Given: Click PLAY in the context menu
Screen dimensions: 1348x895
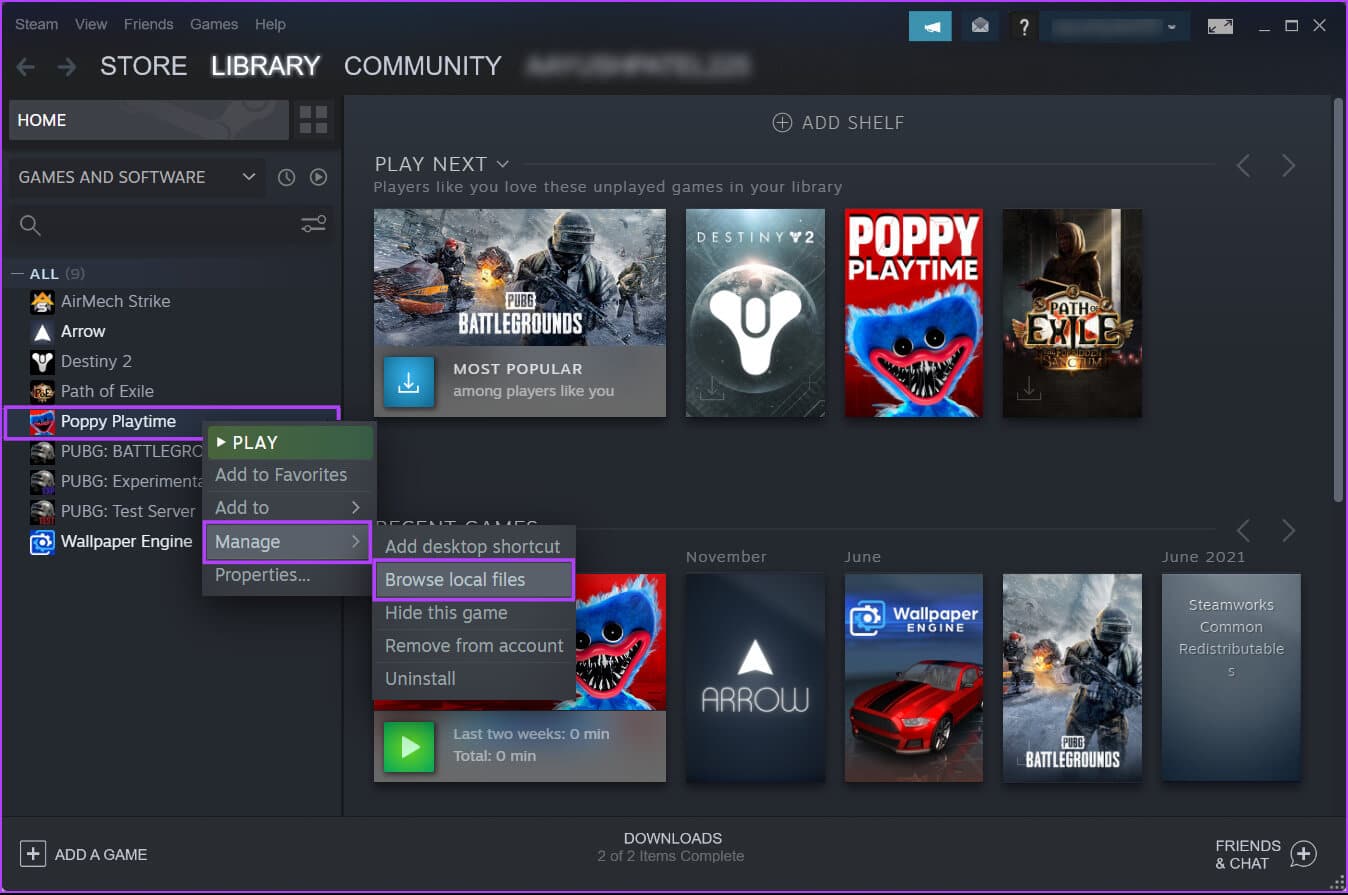Looking at the screenshot, I should [289, 443].
